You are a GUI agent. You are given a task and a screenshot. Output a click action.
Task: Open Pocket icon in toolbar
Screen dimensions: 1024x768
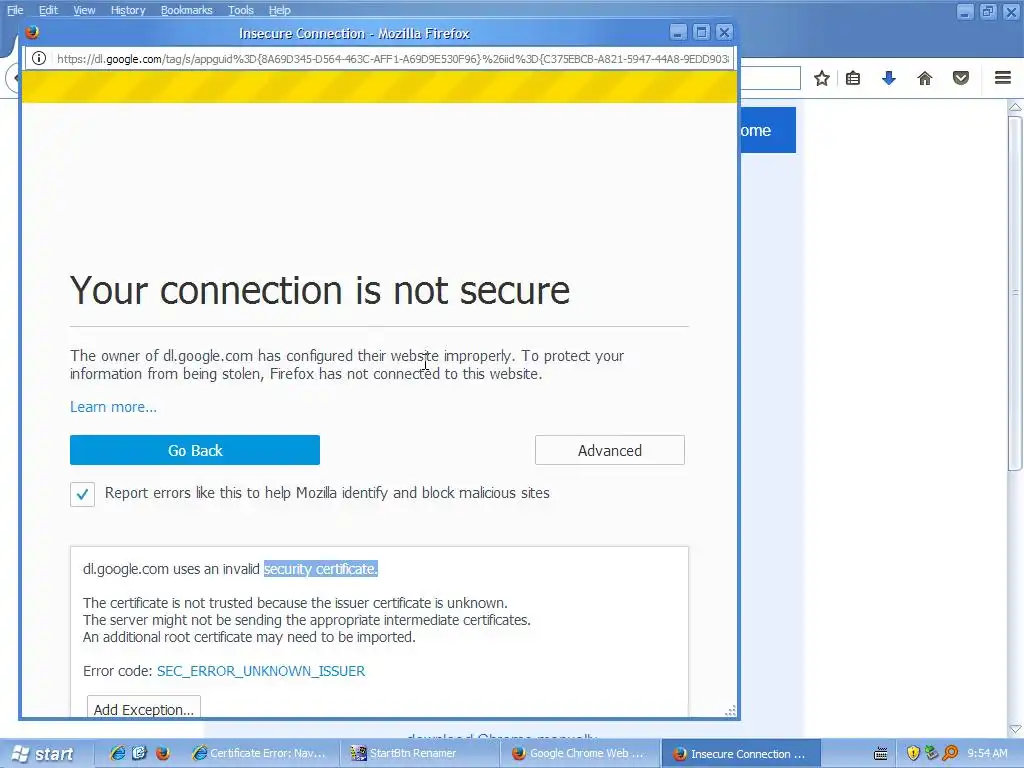961,78
